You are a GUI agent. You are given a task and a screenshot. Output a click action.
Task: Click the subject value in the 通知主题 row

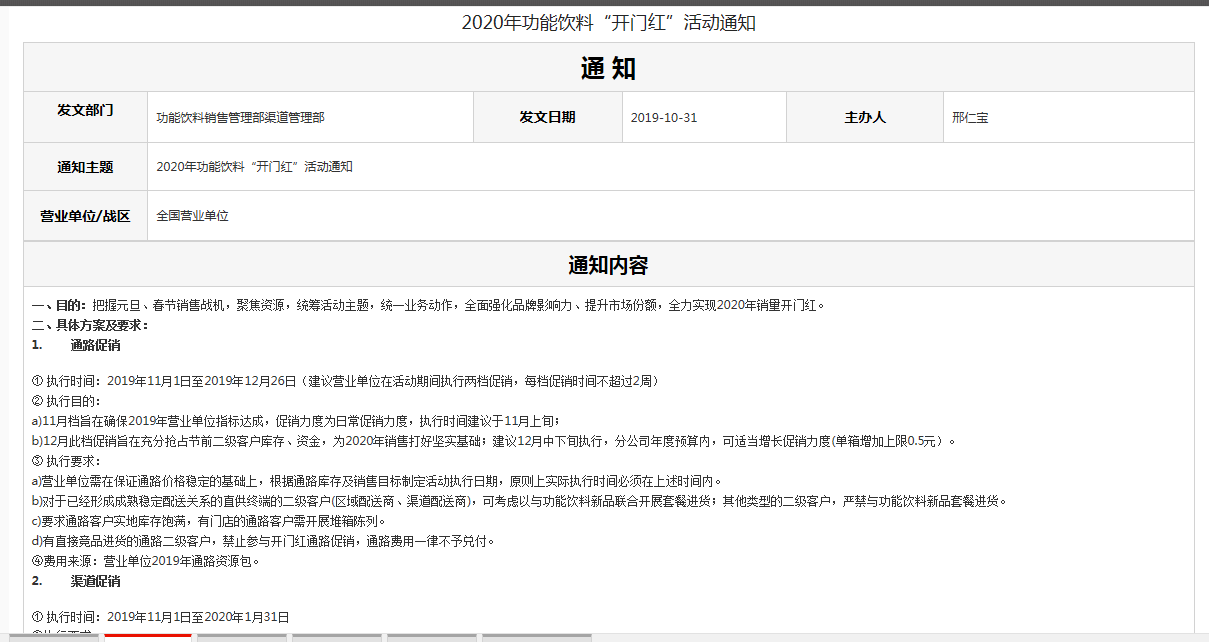click(x=254, y=167)
